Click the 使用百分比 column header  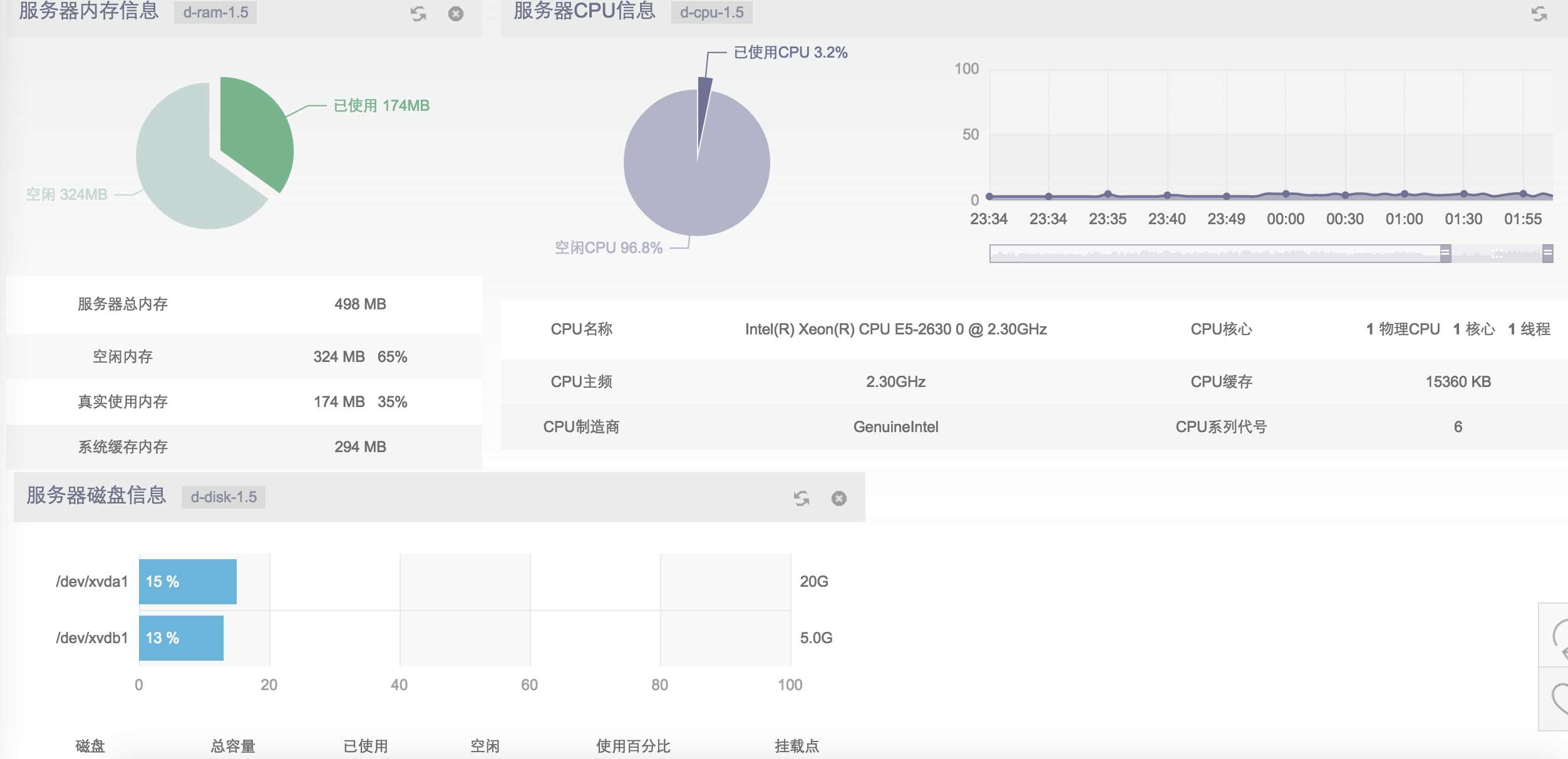(633, 746)
